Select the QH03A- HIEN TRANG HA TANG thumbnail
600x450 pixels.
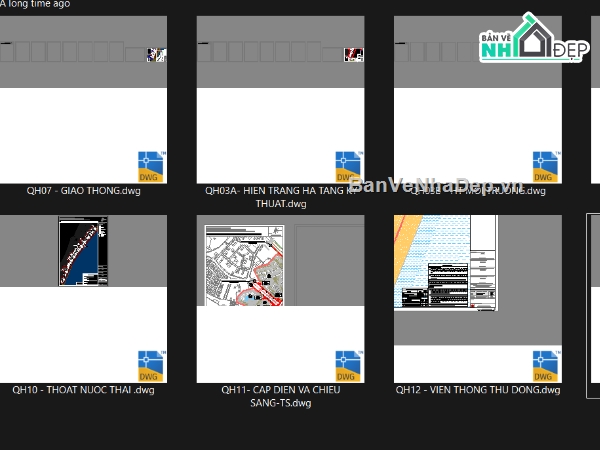click(x=280, y=99)
